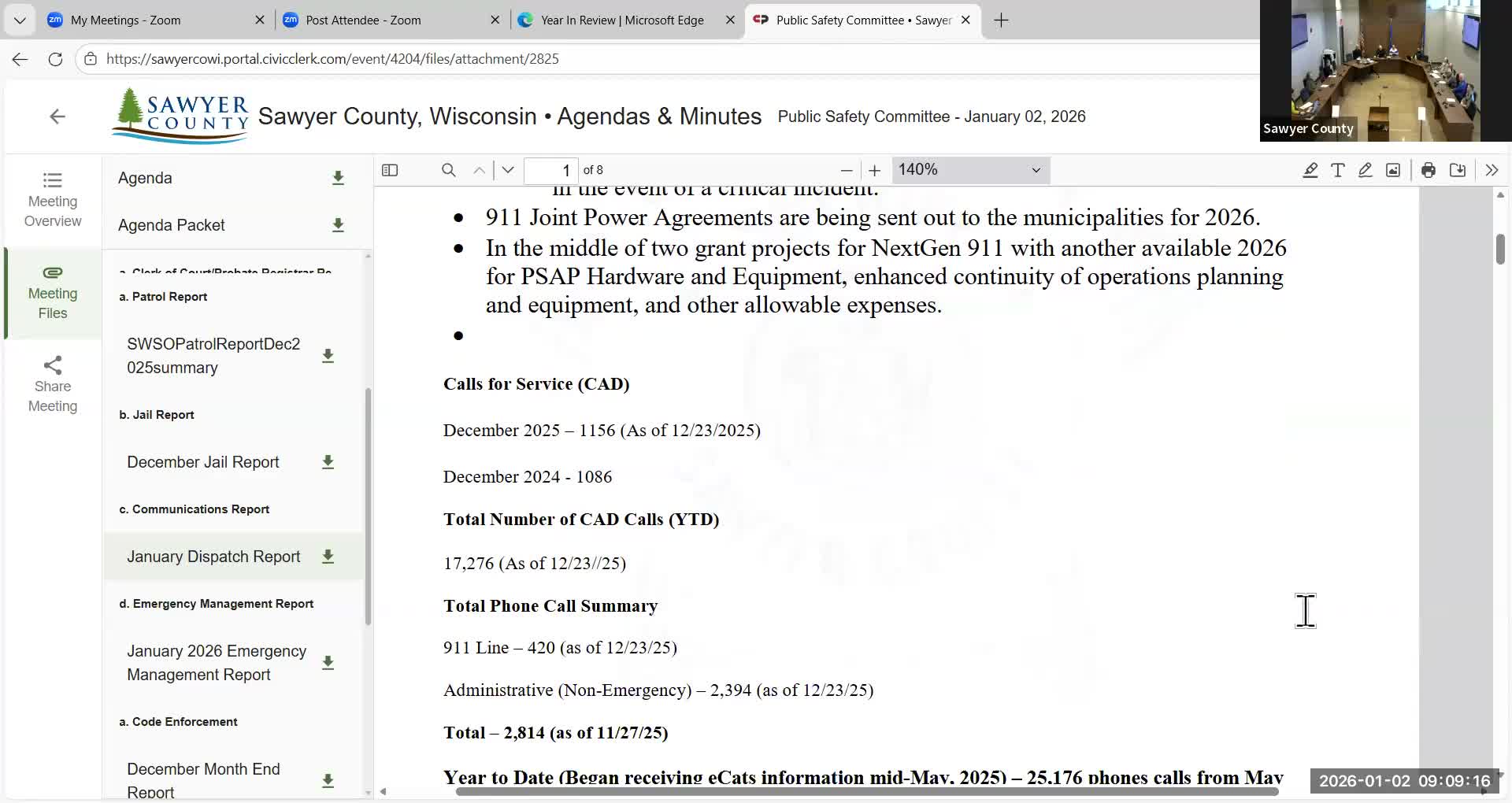Click 'Total Number of CAD Calls (YTD)' text
The image size is (1512, 803).
(x=581, y=520)
